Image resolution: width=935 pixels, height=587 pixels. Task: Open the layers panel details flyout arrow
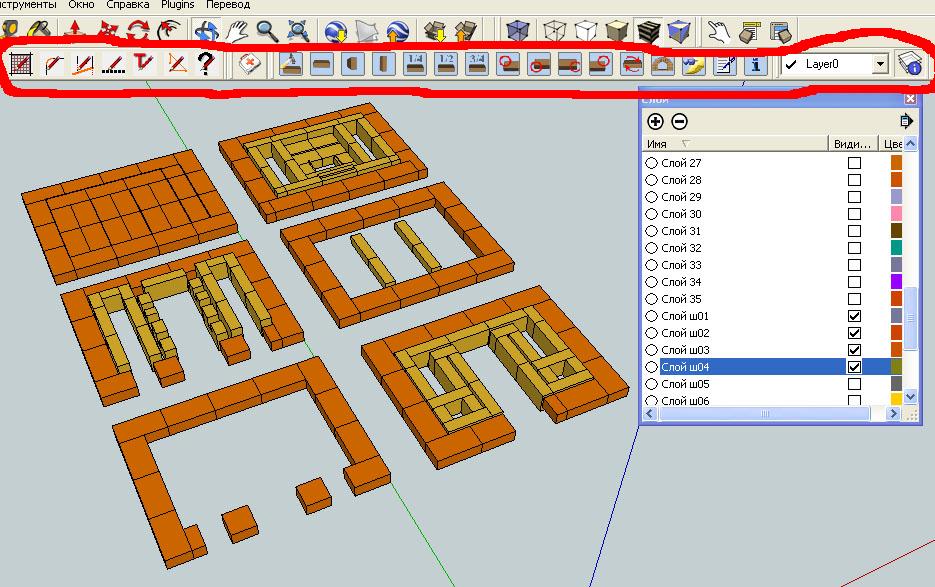(906, 121)
